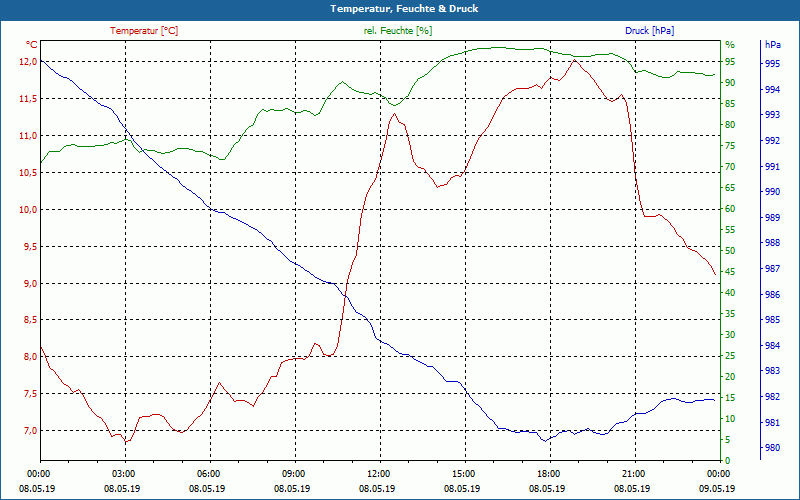800x500 pixels.
Task: Click the 989 pressure axis value
Action: tap(772, 217)
